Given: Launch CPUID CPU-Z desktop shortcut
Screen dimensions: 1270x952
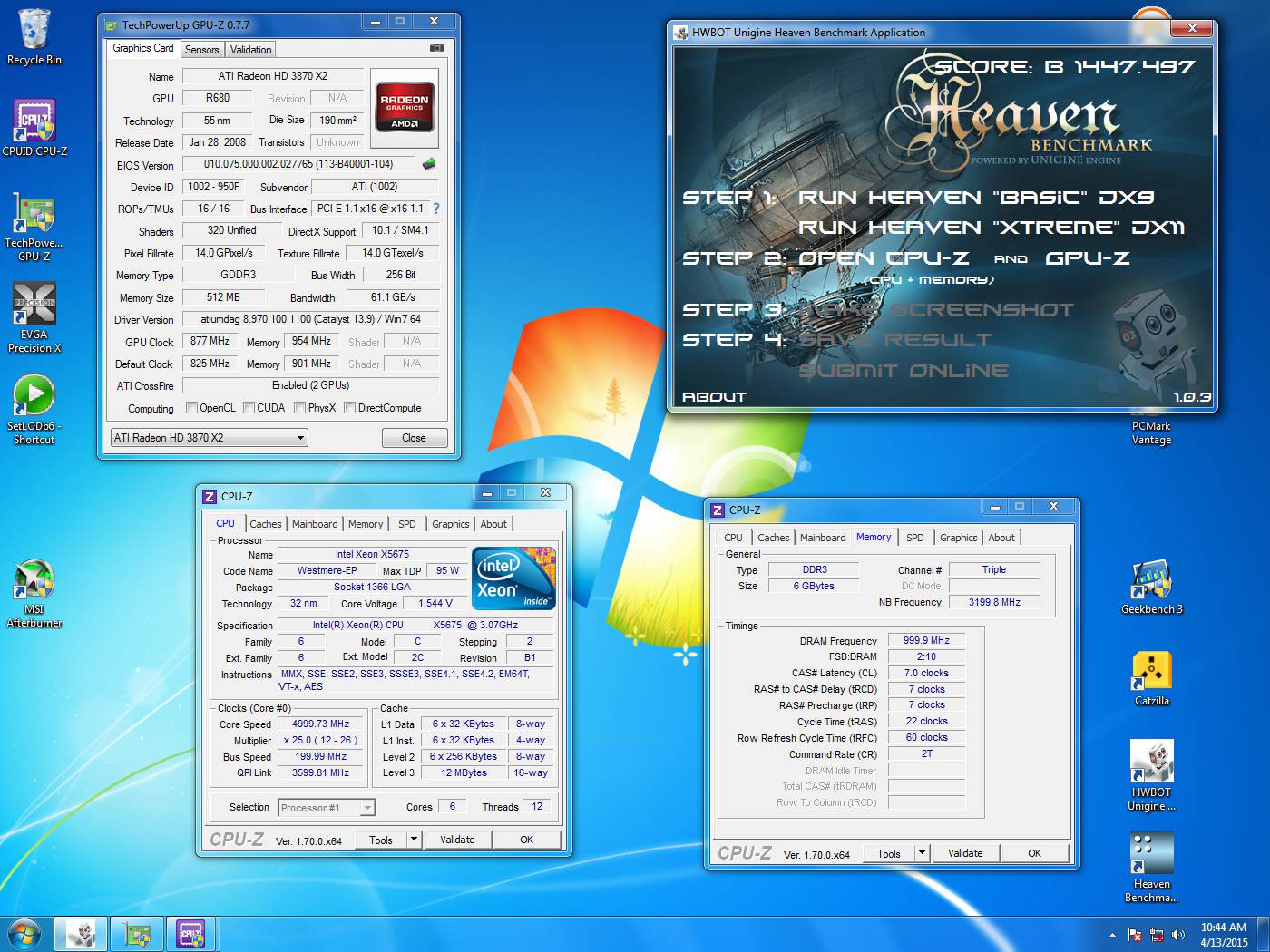Looking at the screenshot, I should click(34, 128).
